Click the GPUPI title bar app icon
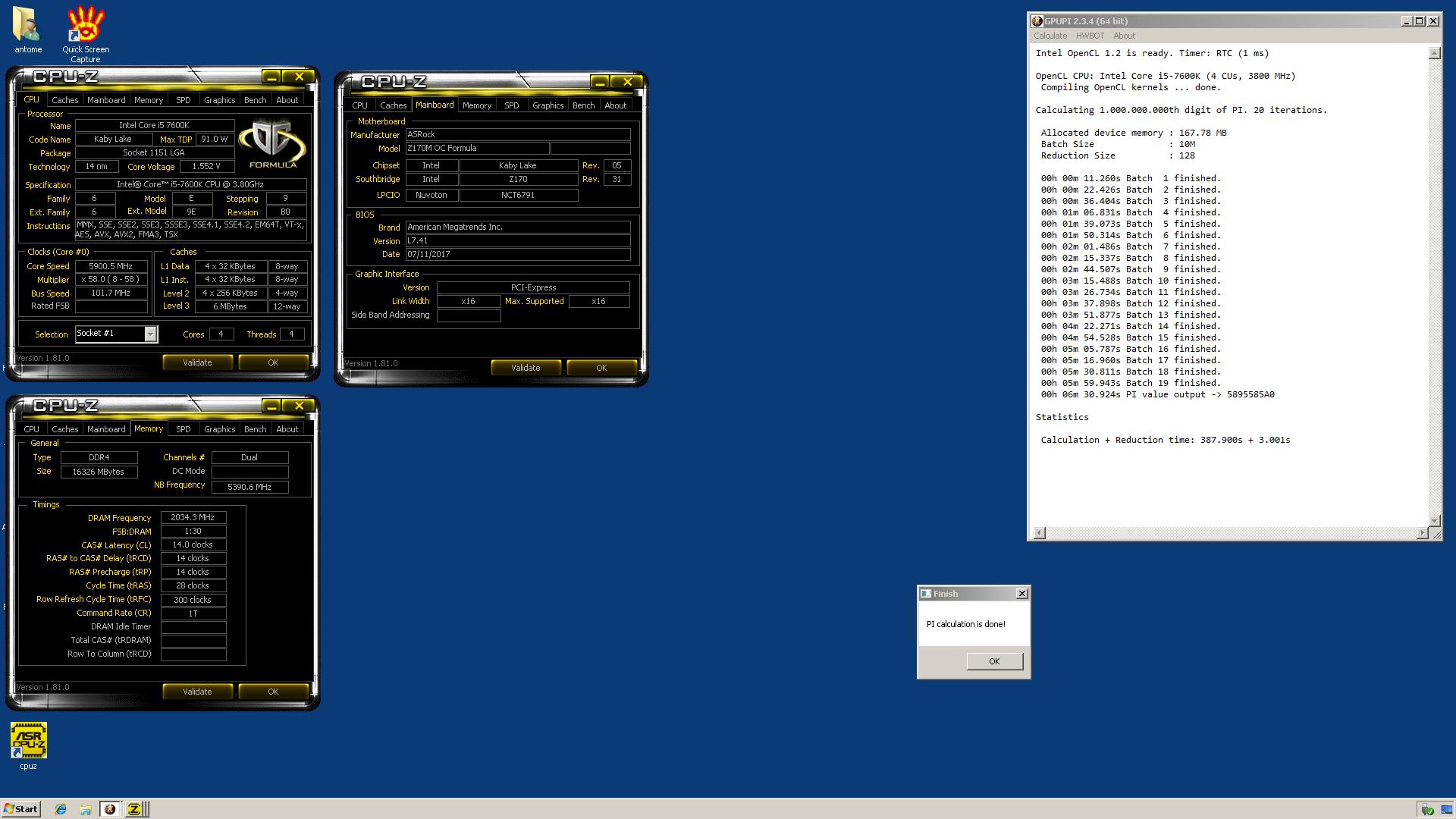Viewport: 1456px width, 819px height. point(1037,21)
